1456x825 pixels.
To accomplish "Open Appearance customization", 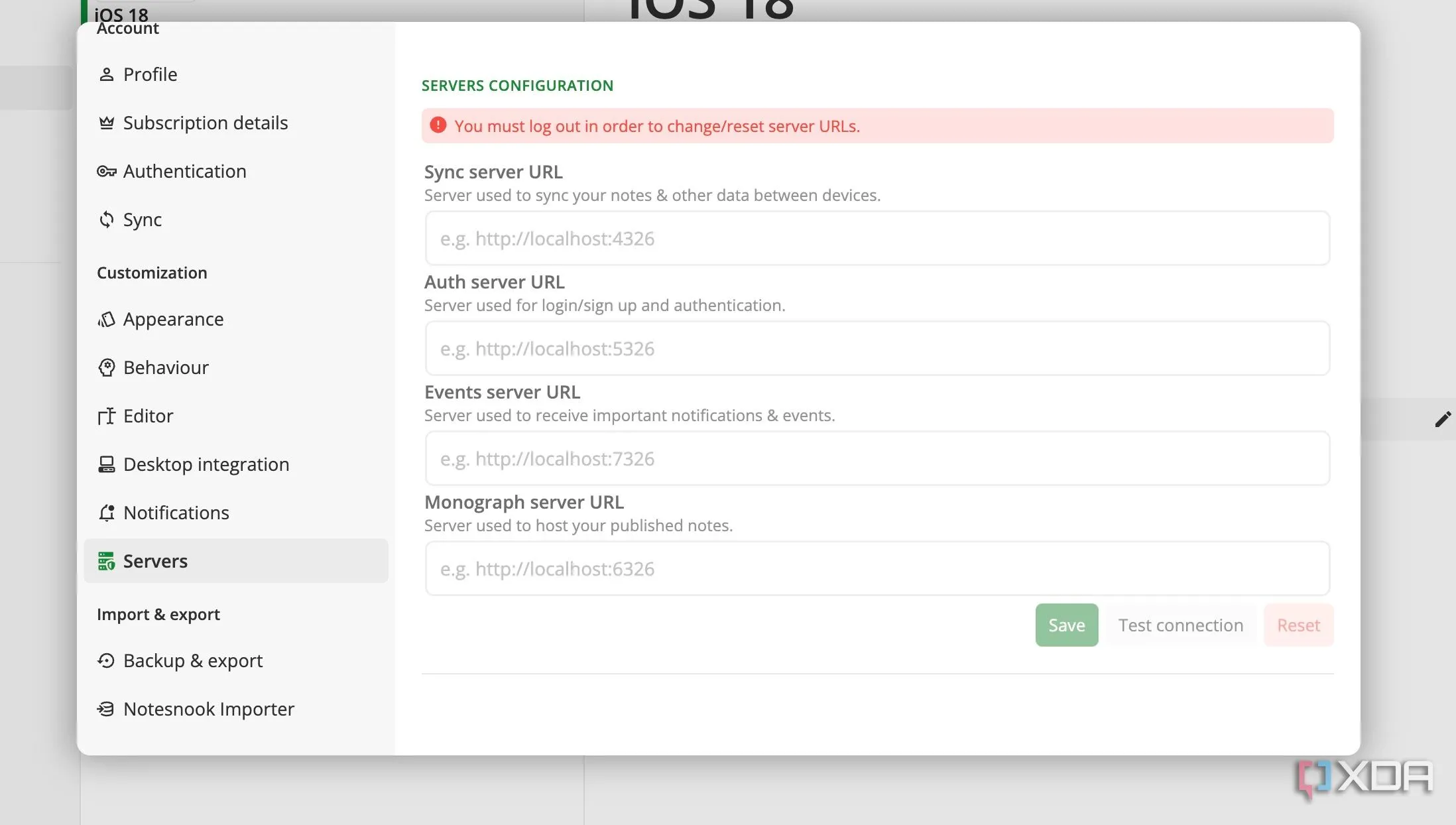I will (x=236, y=319).
